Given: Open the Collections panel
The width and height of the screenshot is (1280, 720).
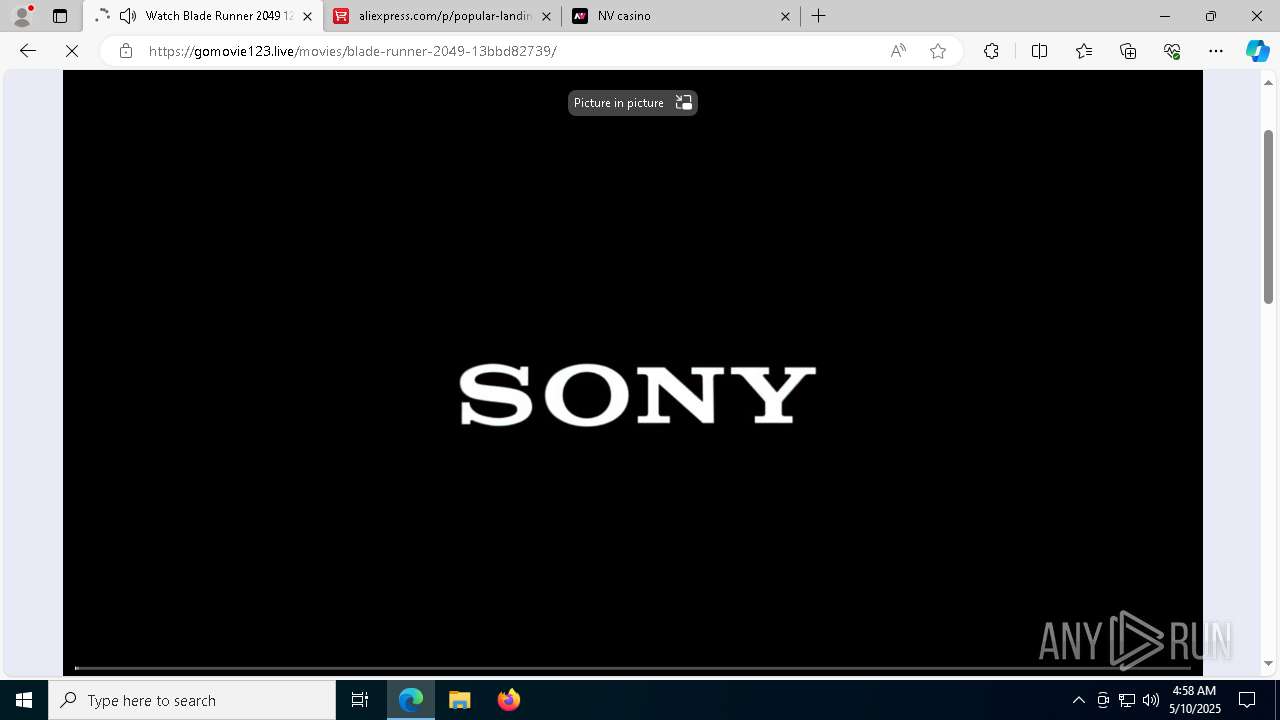Looking at the screenshot, I should pos(1128,51).
